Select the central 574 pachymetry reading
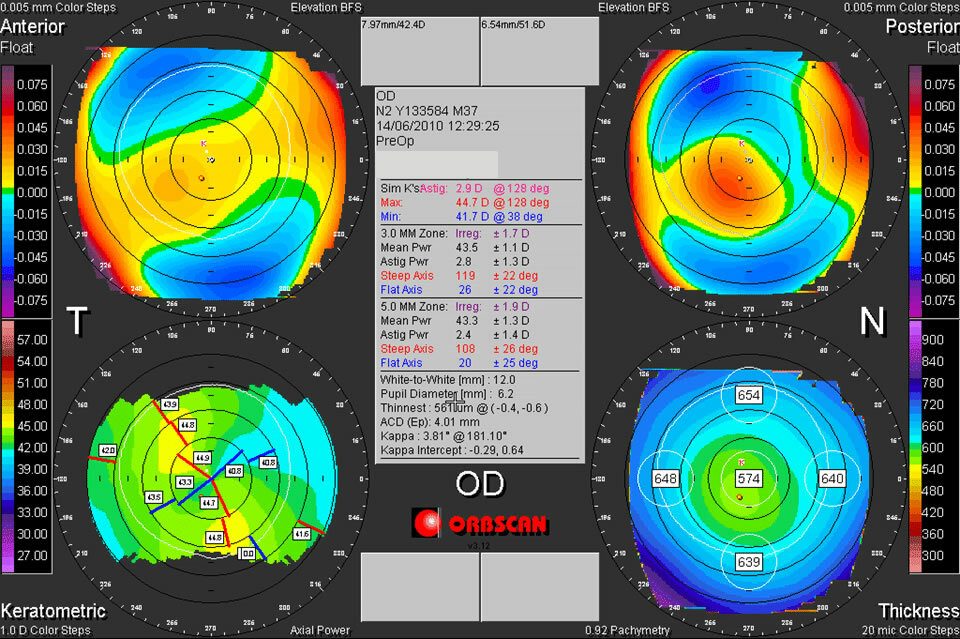This screenshot has width=960, height=639. point(749,479)
